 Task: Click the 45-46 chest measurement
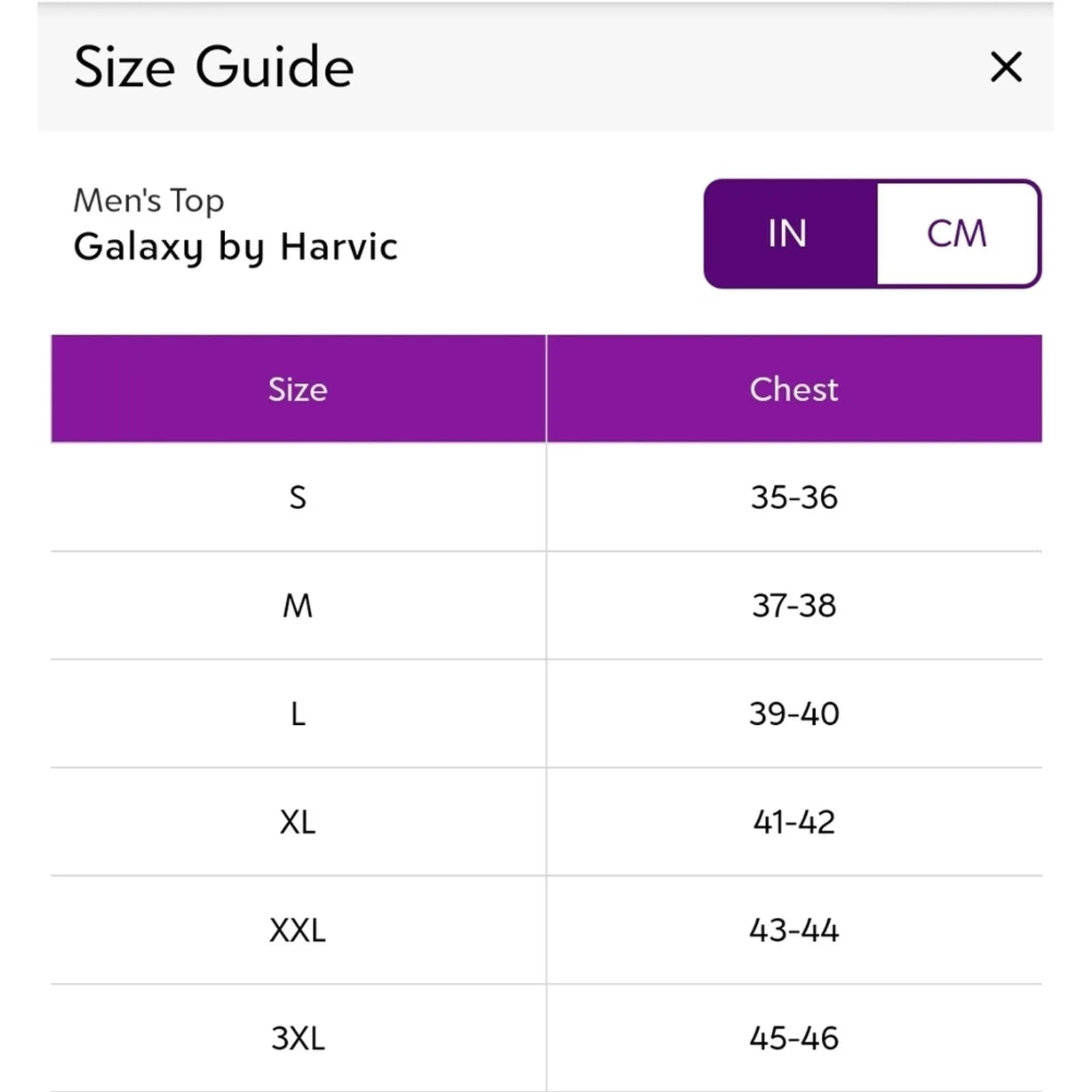[794, 1038]
